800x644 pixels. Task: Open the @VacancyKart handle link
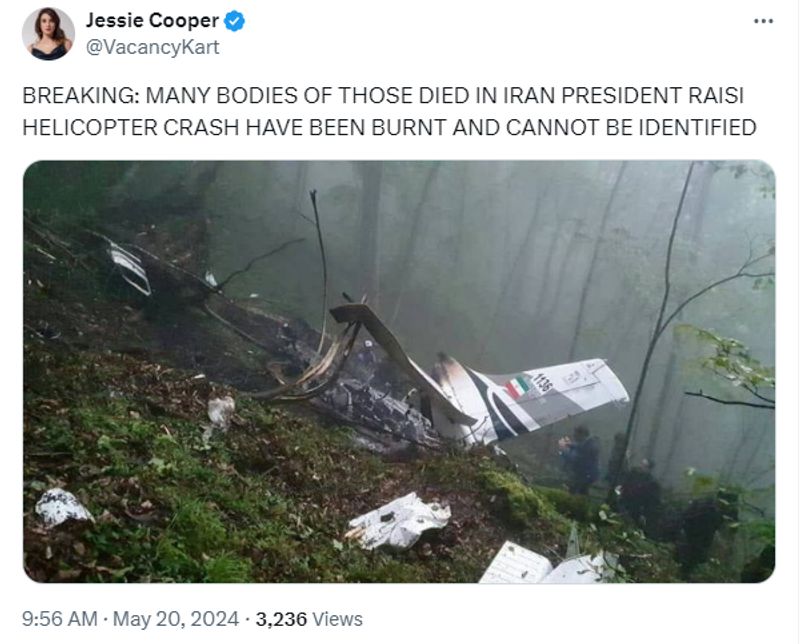tap(152, 47)
